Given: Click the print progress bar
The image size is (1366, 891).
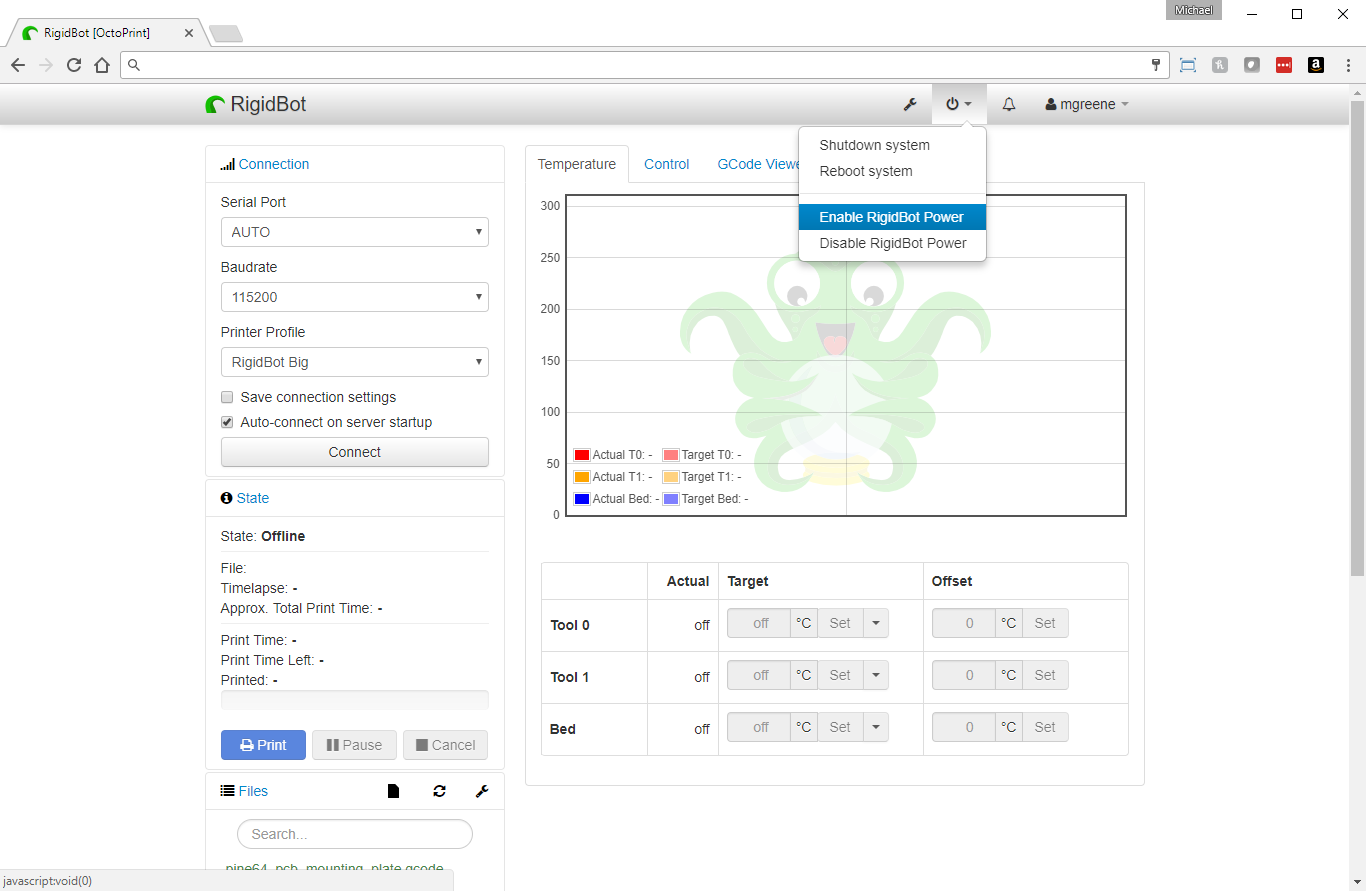Looking at the screenshot, I should 355,700.
